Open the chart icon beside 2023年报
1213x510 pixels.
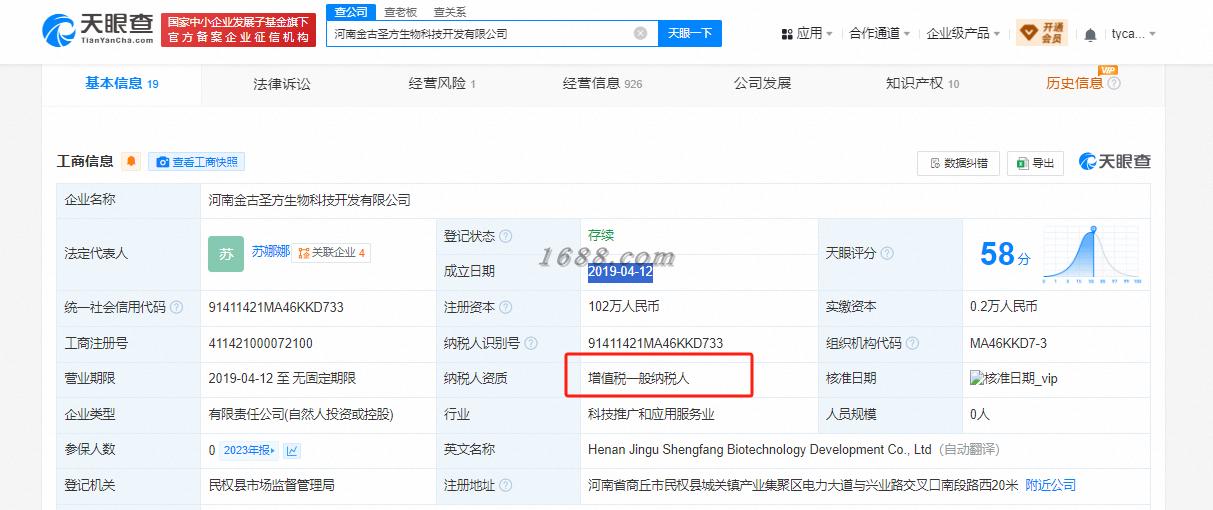(292, 451)
